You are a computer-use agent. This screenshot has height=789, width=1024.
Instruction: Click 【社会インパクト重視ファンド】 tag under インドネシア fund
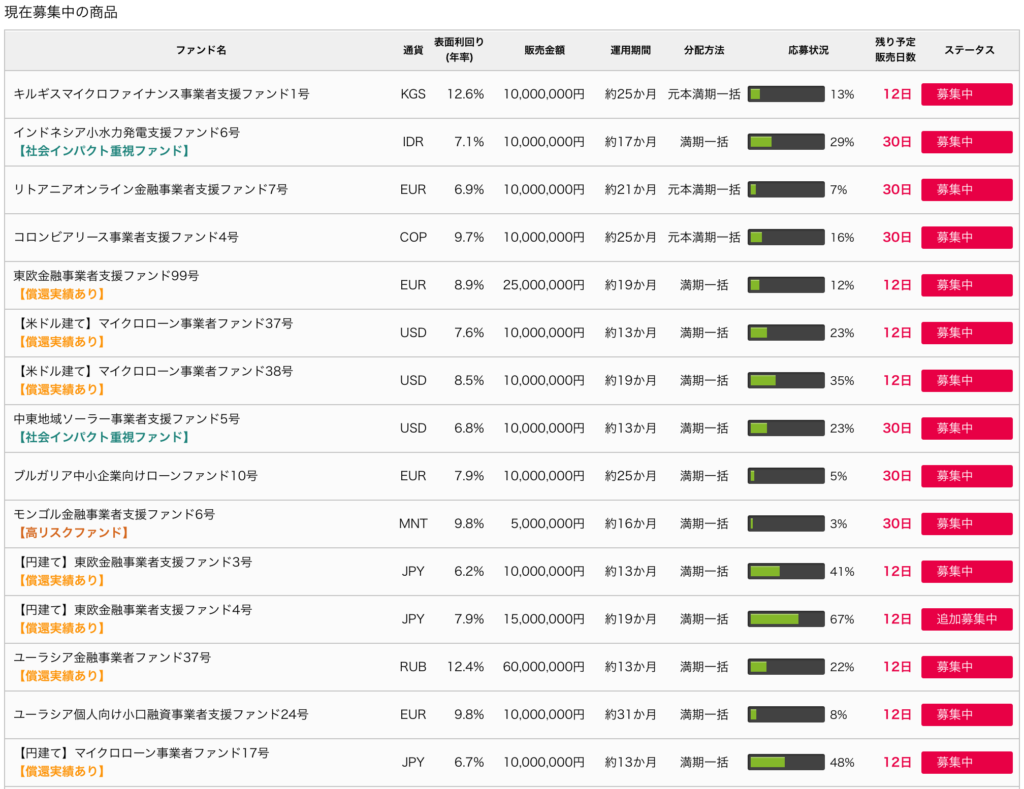point(104,151)
